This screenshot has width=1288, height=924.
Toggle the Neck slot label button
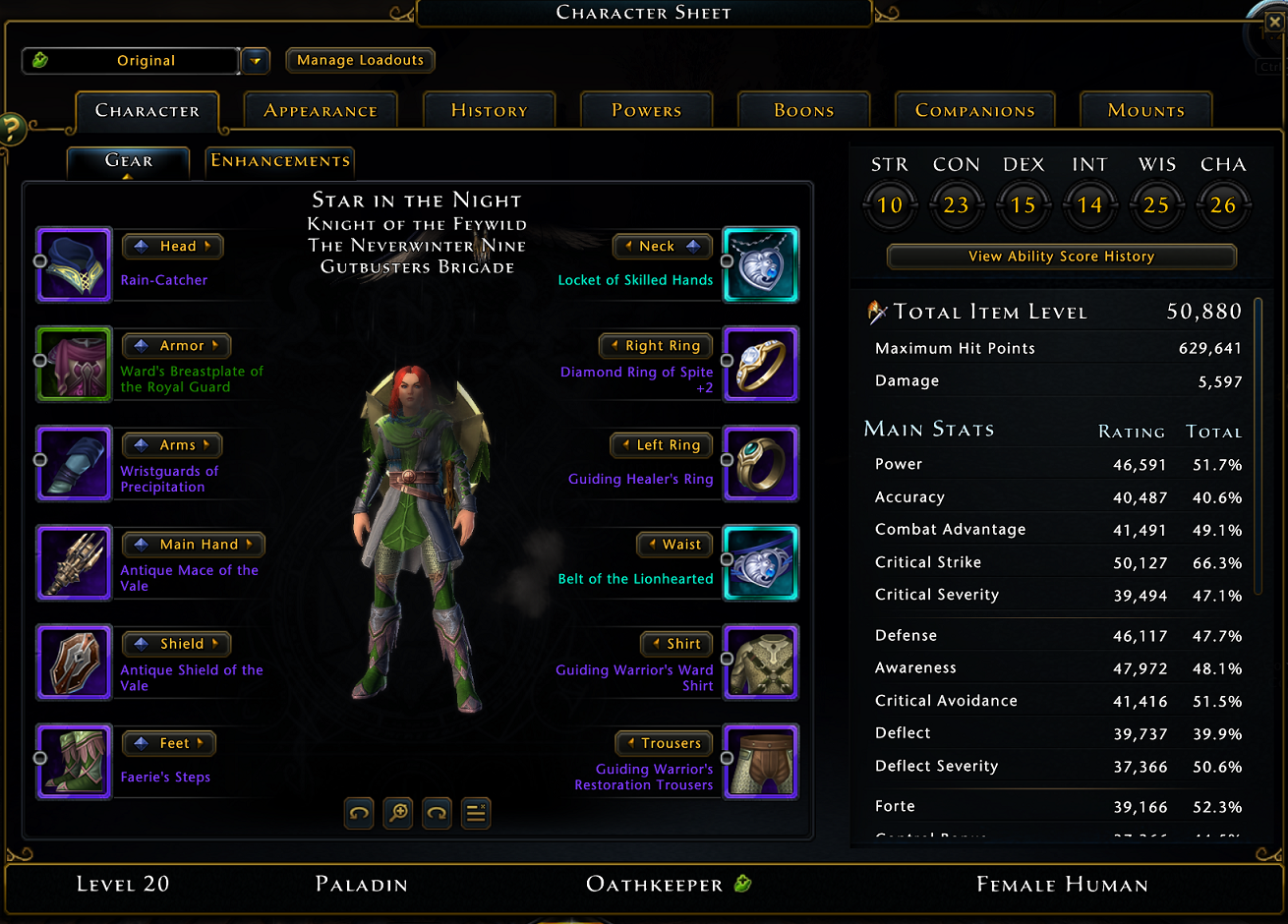point(662,246)
